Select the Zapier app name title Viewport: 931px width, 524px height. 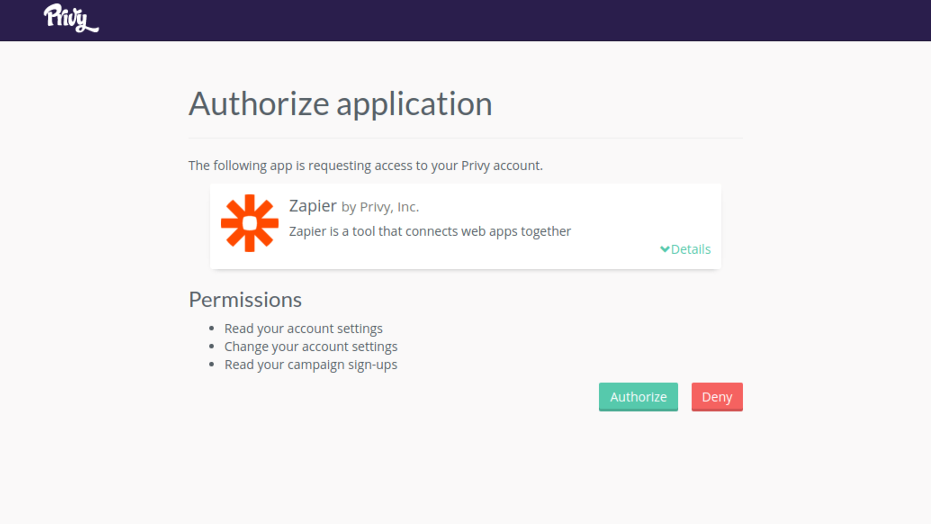click(x=313, y=206)
